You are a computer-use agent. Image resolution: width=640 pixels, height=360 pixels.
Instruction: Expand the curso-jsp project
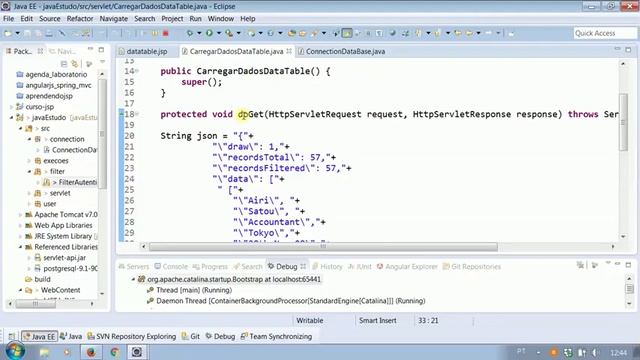pos(11,107)
